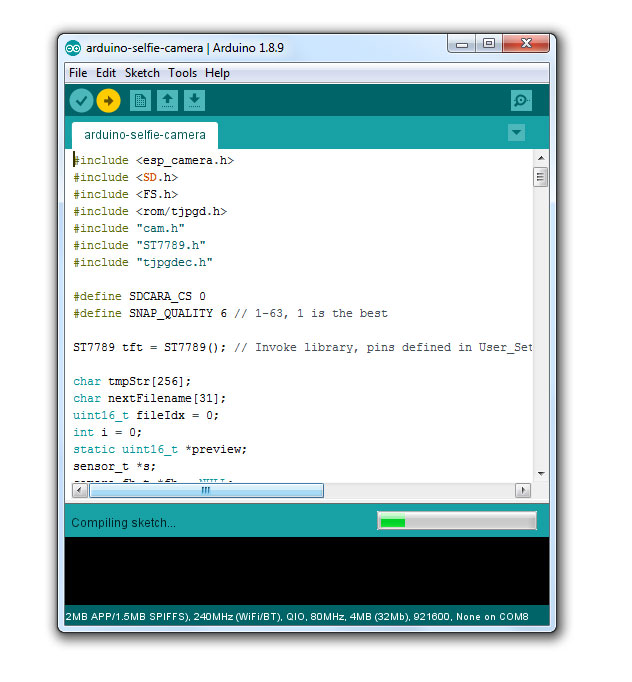
Task: Click the Verify checkmark button
Action: [81, 101]
